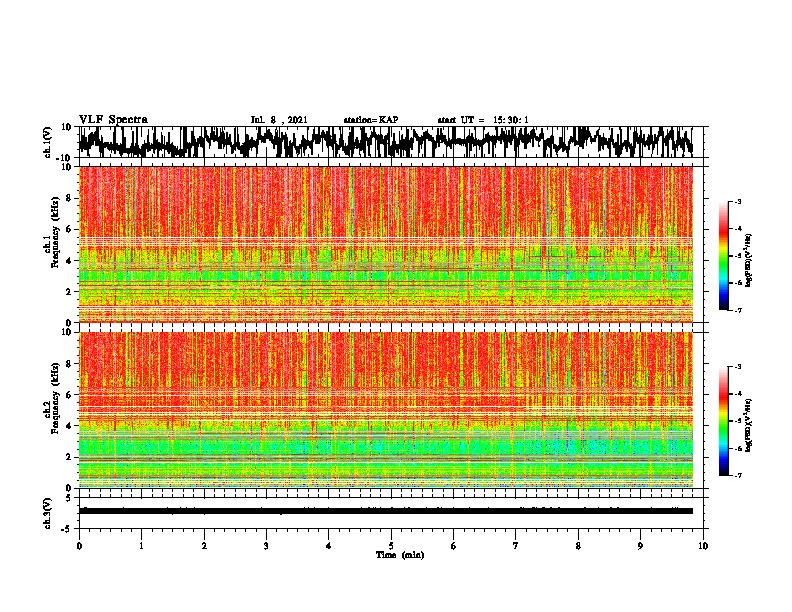Click the 'ch.1(V)' axis label

click(48, 142)
